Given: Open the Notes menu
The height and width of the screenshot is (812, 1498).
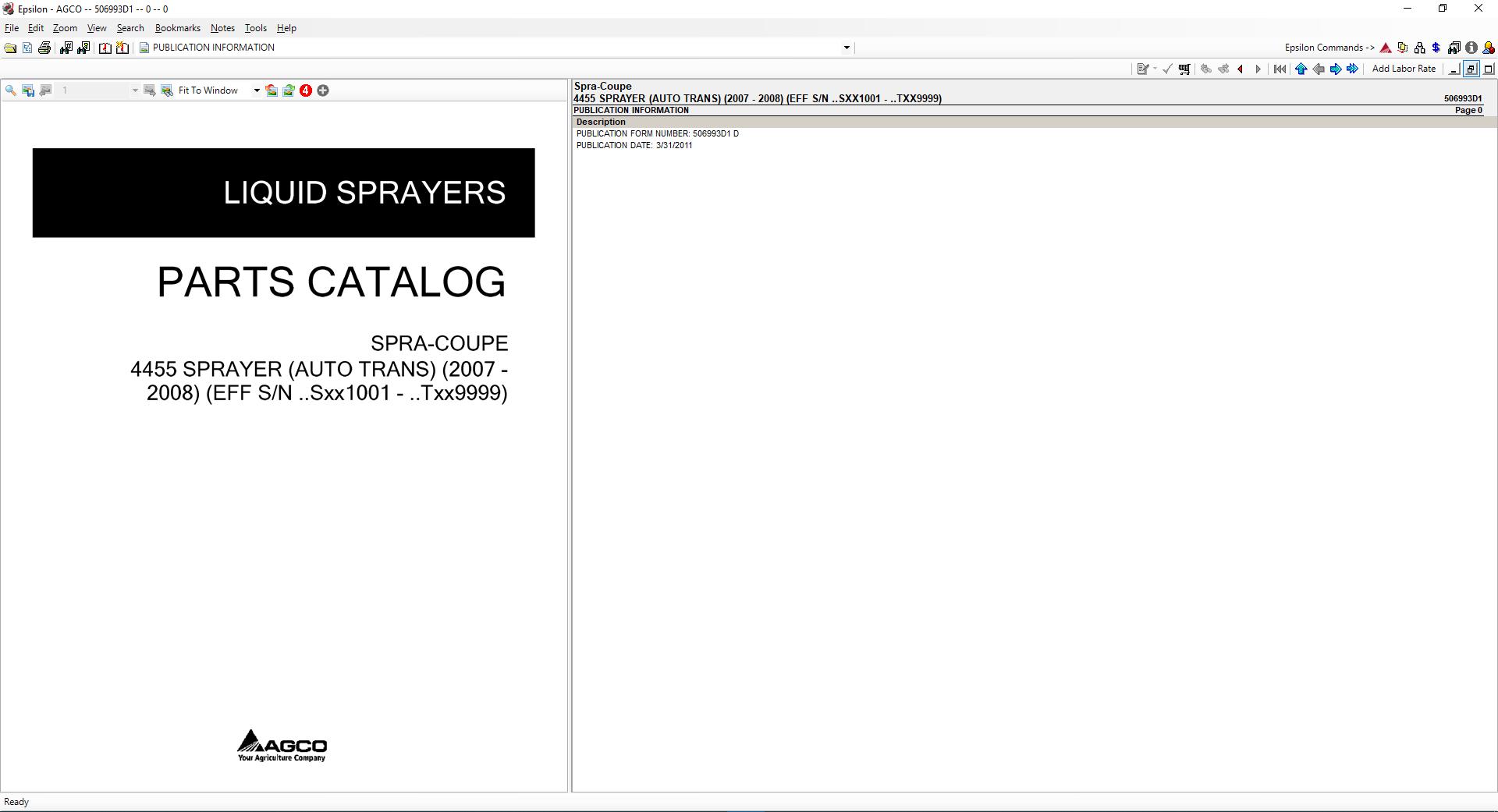Looking at the screenshot, I should 222,28.
